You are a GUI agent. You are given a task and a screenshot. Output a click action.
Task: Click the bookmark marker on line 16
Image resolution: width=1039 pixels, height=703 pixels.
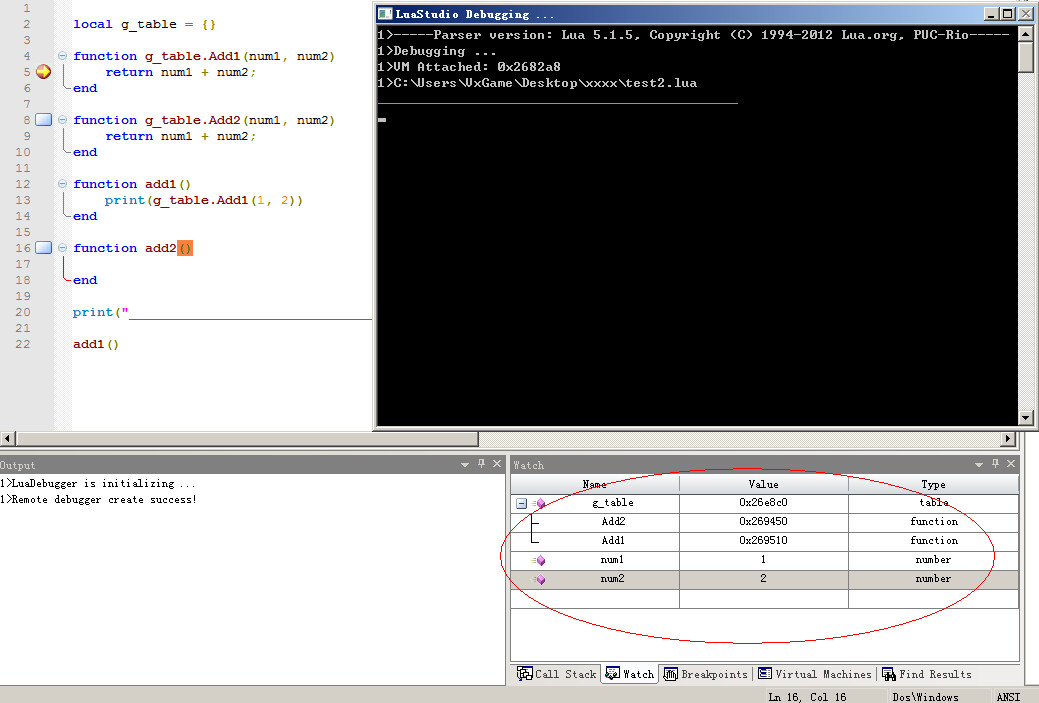(44, 248)
